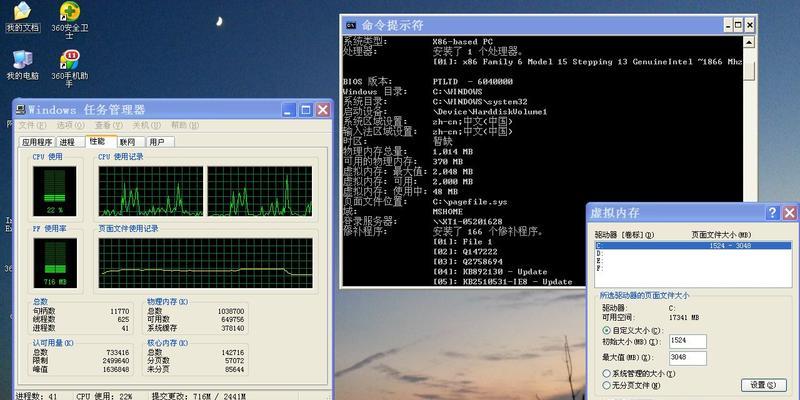Select drive F: in the drive list
Viewport: 800px width, 400px height.
coord(693,268)
